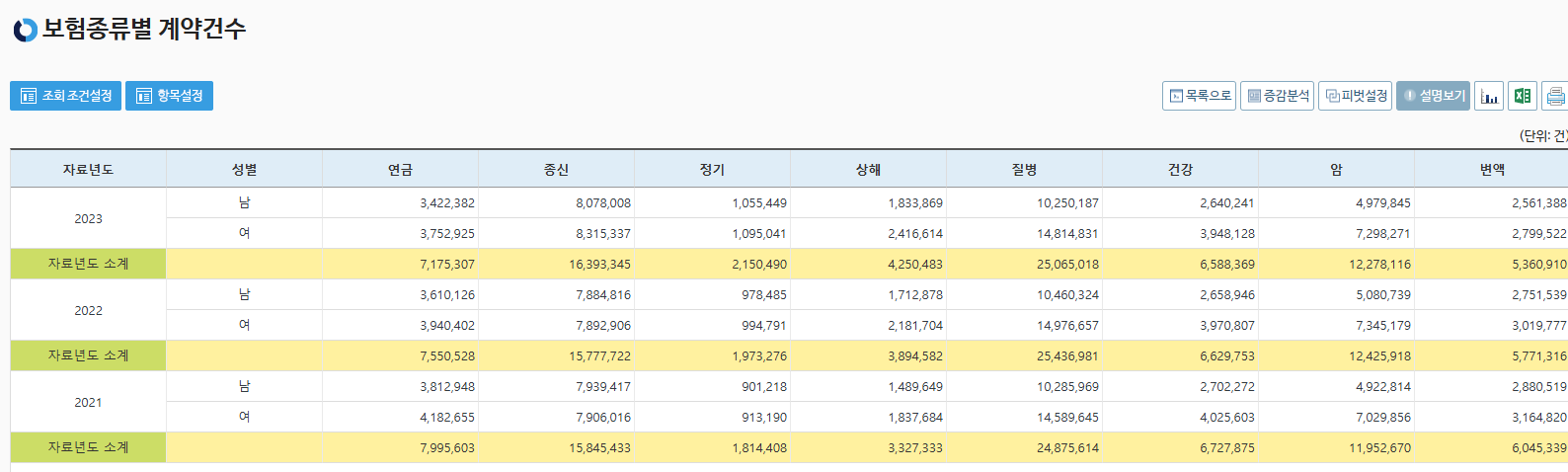Image resolution: width=1568 pixels, height=472 pixels.
Task: Select the value 1,055,449
Action: click(x=759, y=203)
